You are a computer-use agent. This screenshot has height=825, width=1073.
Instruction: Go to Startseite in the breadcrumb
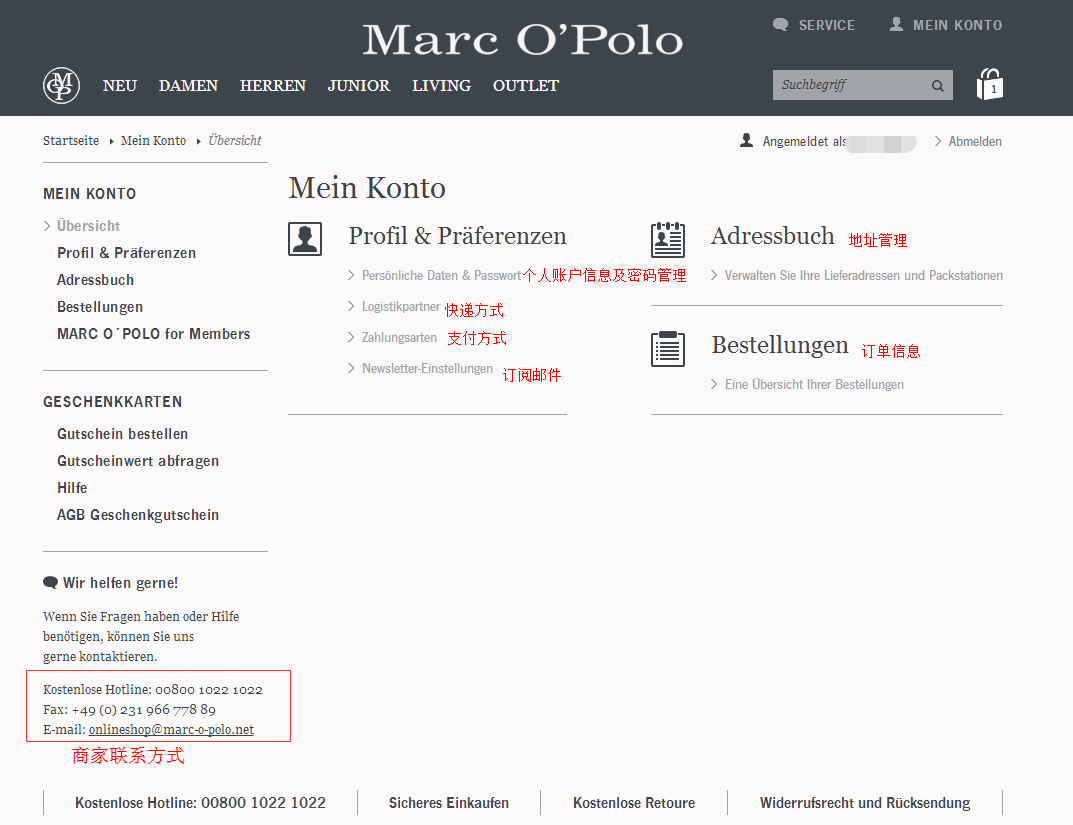(71, 141)
